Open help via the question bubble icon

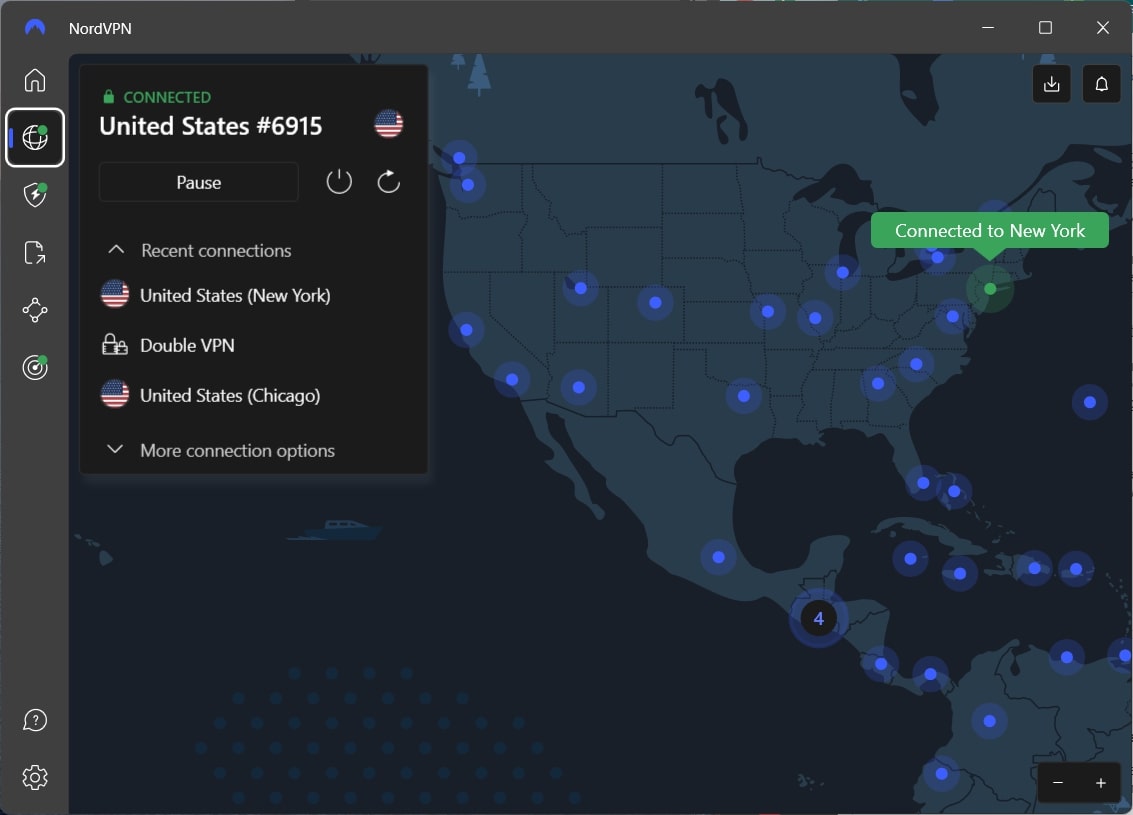[35, 719]
